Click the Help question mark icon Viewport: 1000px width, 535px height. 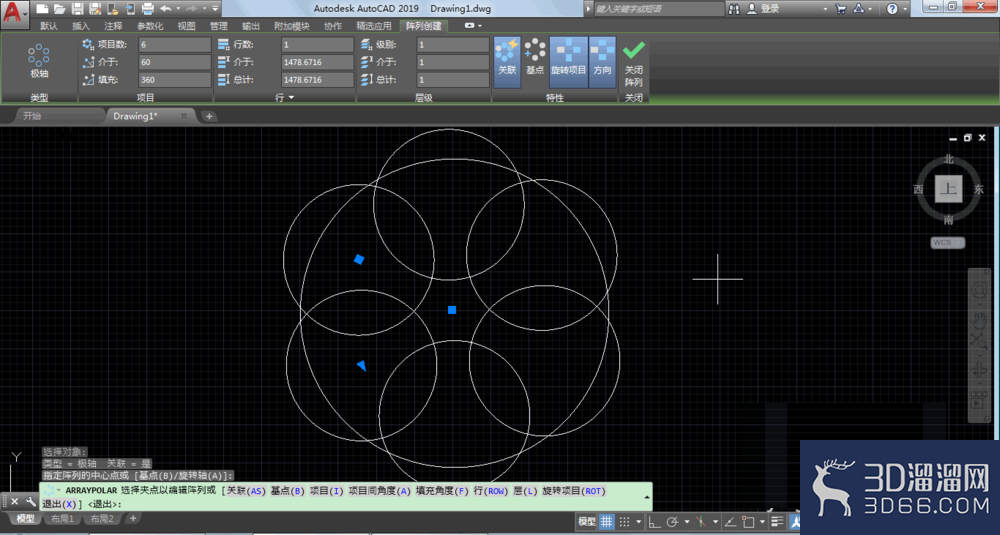coord(892,9)
